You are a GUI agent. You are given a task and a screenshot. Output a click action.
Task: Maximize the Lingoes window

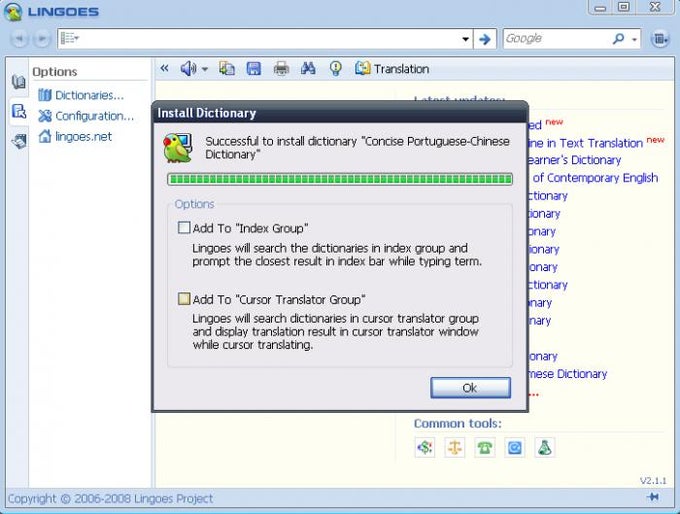coord(624,7)
